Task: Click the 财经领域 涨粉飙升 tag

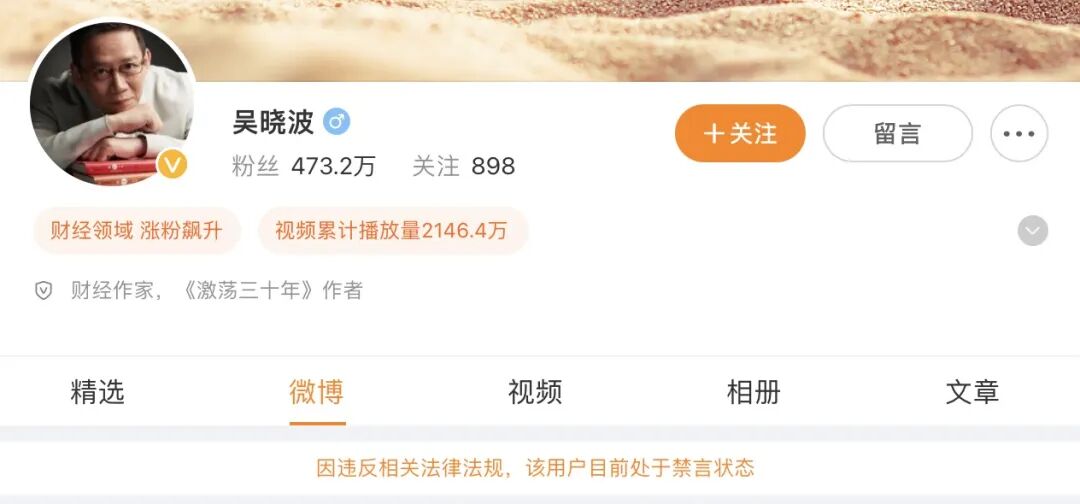Action: (136, 231)
